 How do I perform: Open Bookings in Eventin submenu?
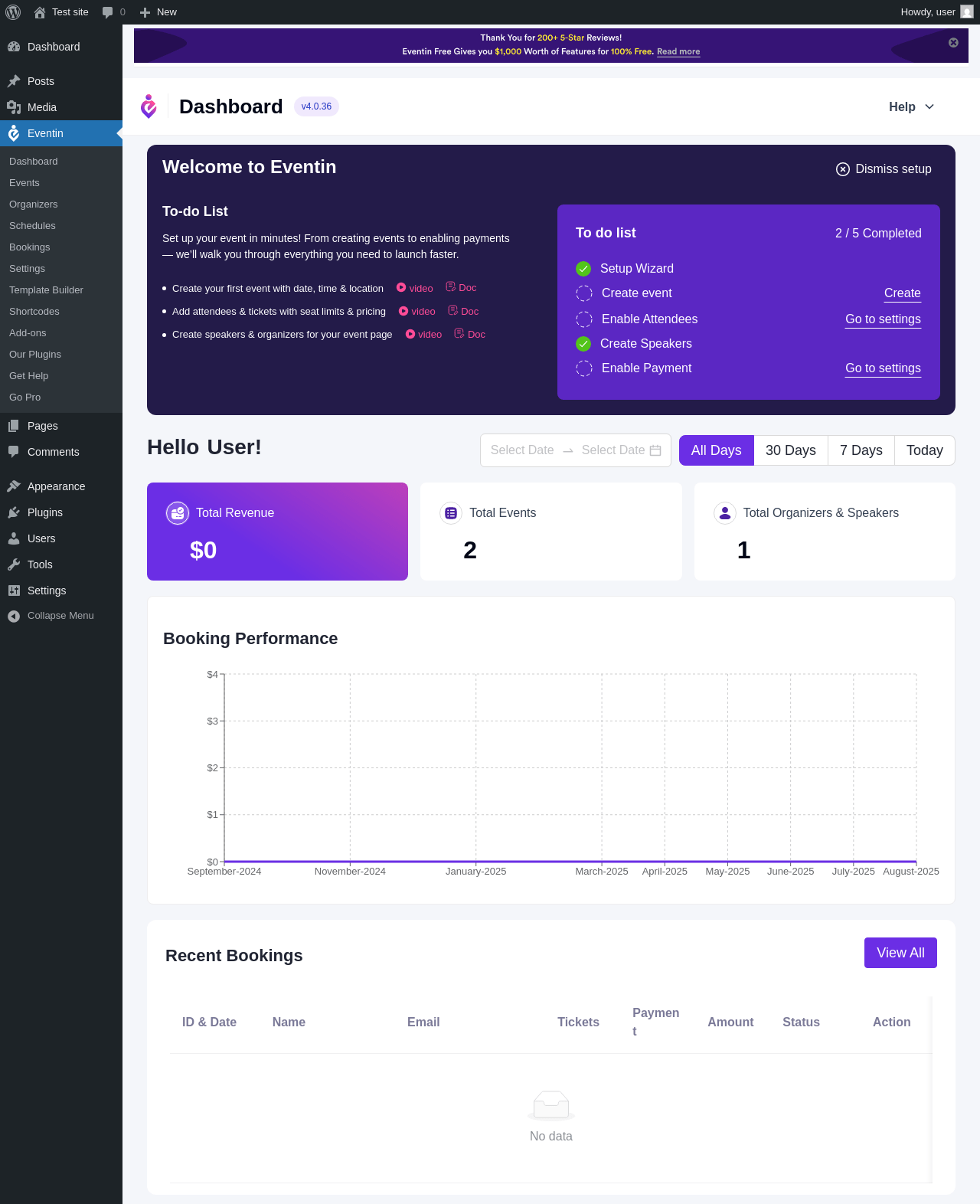30,247
